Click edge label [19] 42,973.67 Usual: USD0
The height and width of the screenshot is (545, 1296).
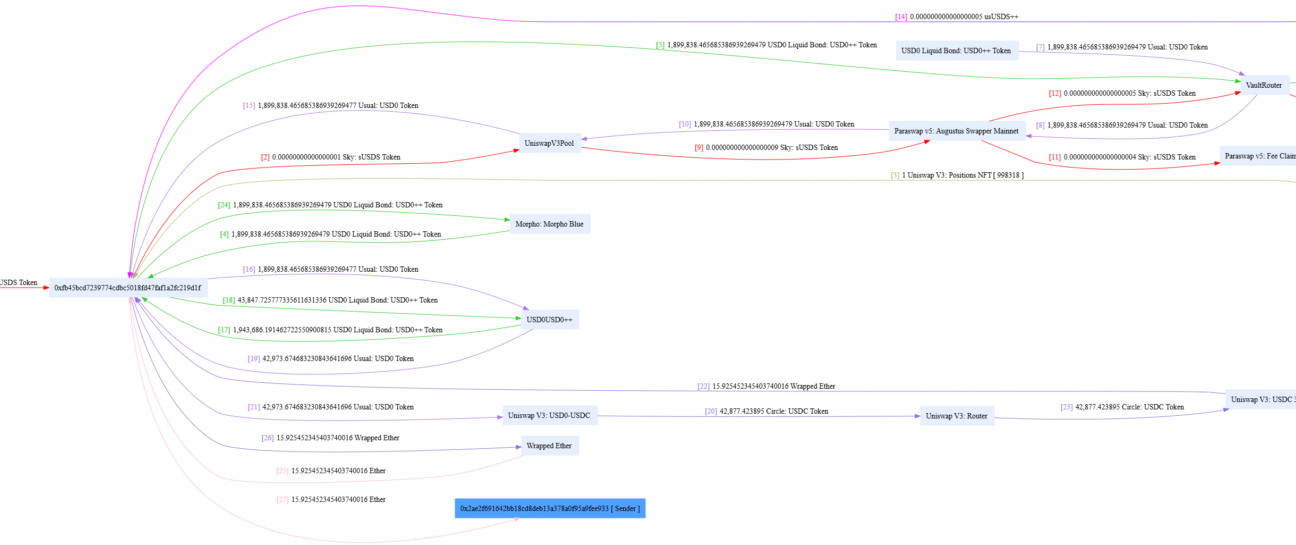tap(330, 358)
